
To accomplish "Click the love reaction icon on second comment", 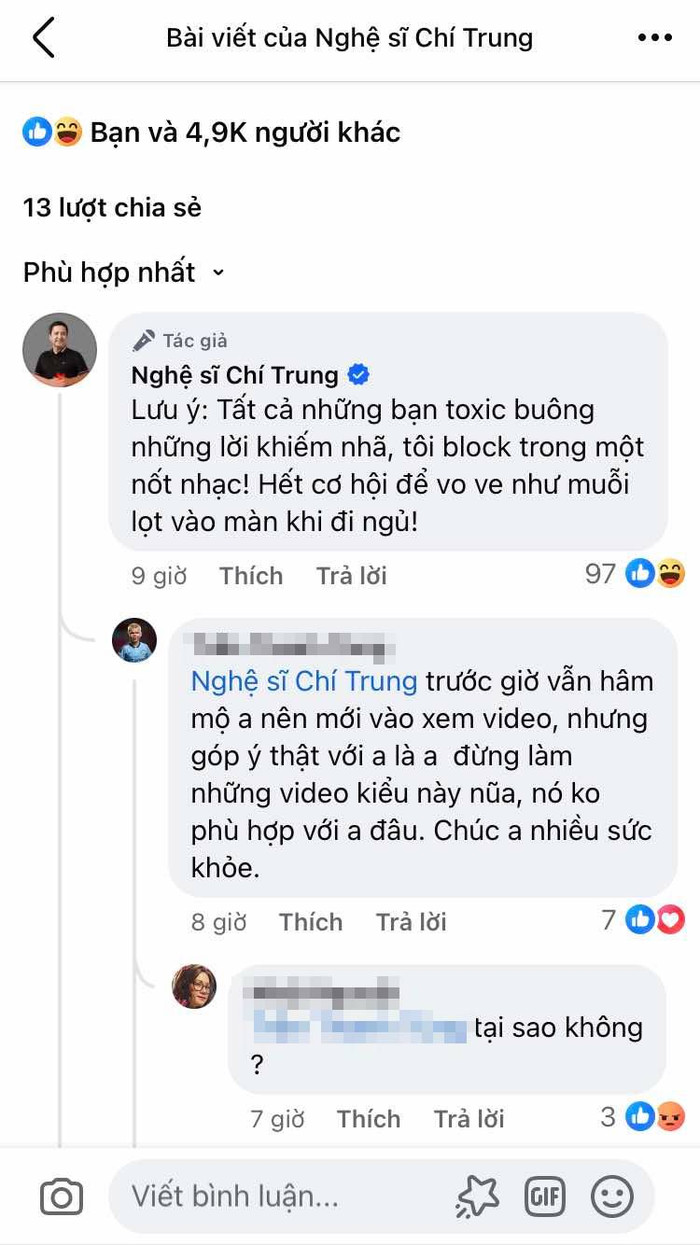I will (x=667, y=921).
